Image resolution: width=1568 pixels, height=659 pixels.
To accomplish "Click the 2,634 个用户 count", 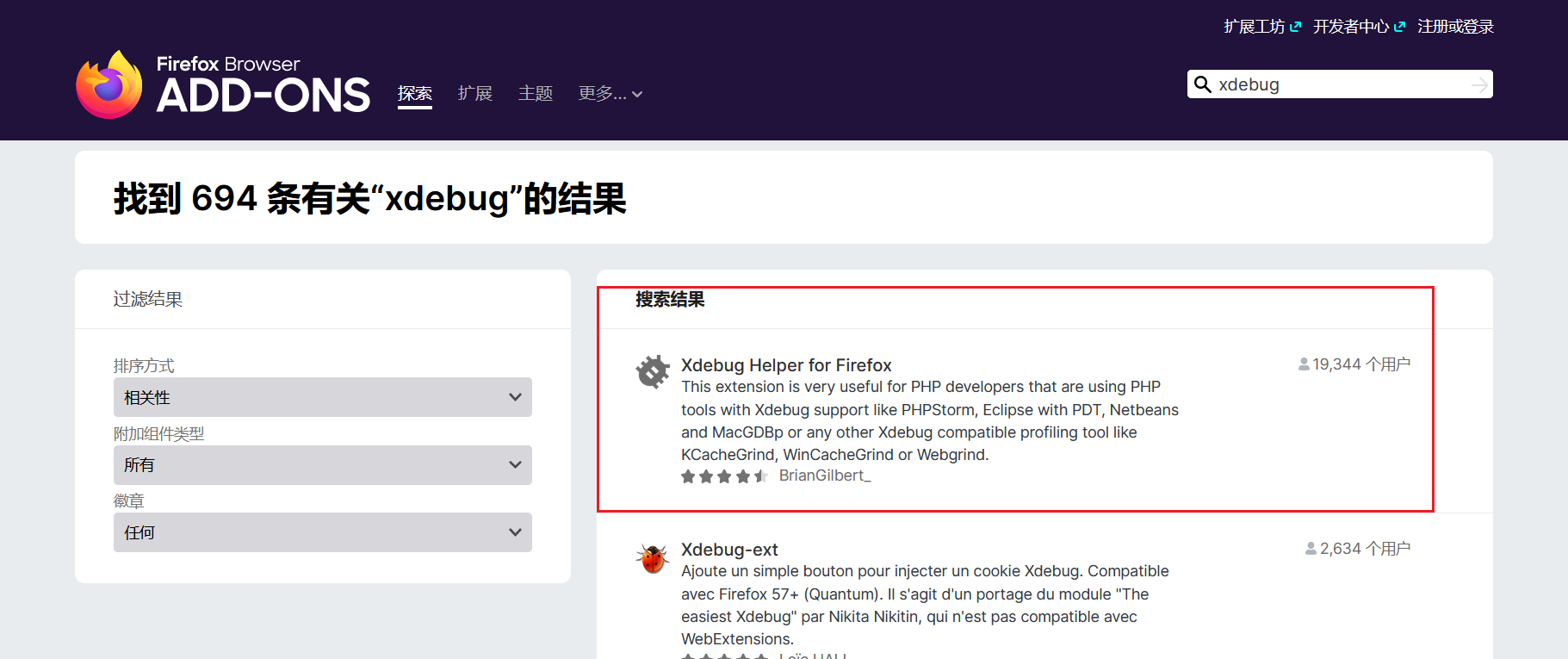I will 1365,549.
